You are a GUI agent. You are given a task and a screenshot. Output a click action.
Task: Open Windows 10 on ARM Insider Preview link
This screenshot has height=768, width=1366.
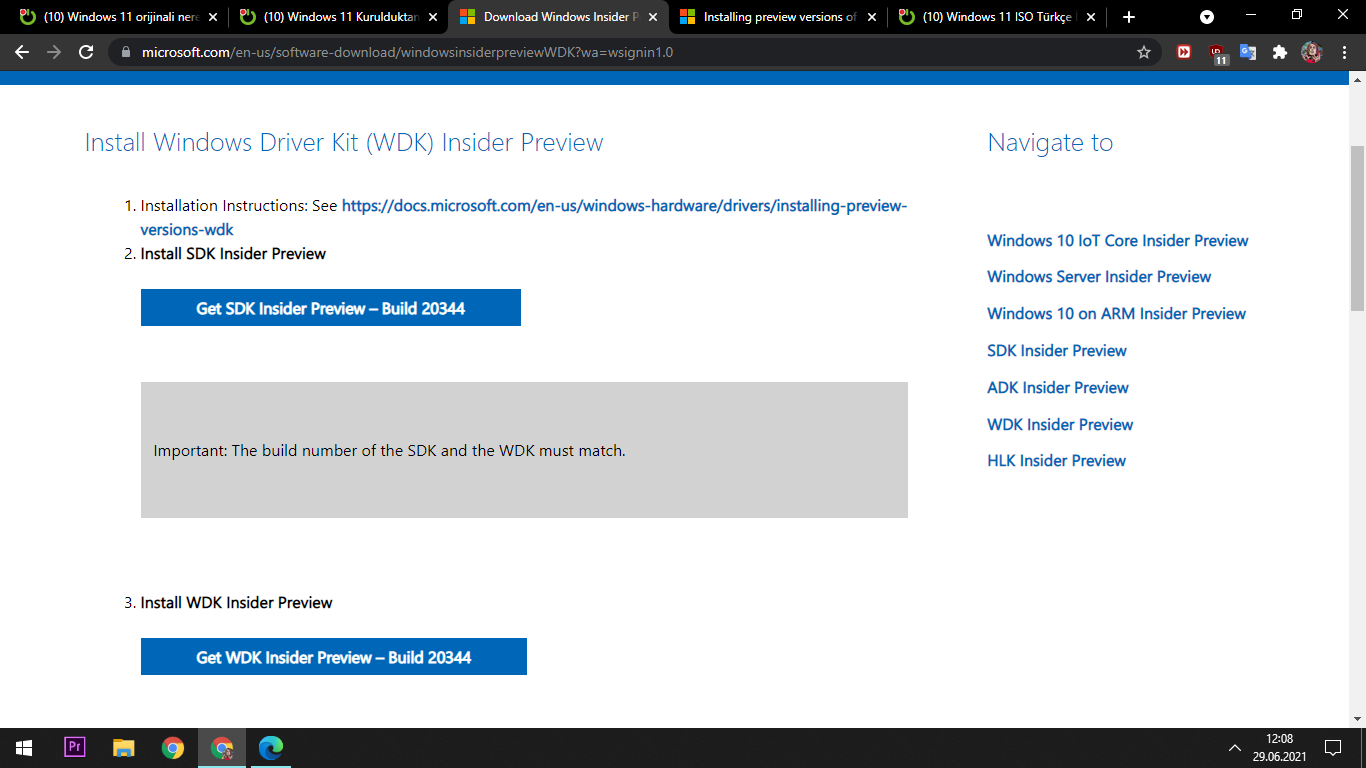coord(1117,314)
